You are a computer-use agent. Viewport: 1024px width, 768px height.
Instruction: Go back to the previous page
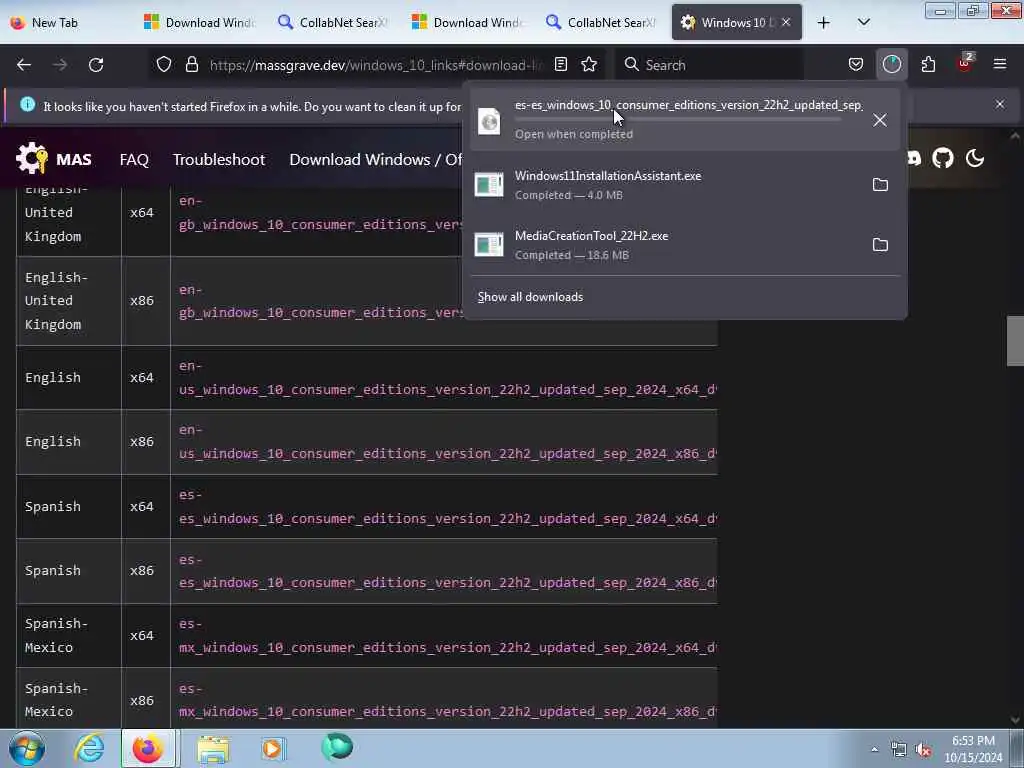24,65
